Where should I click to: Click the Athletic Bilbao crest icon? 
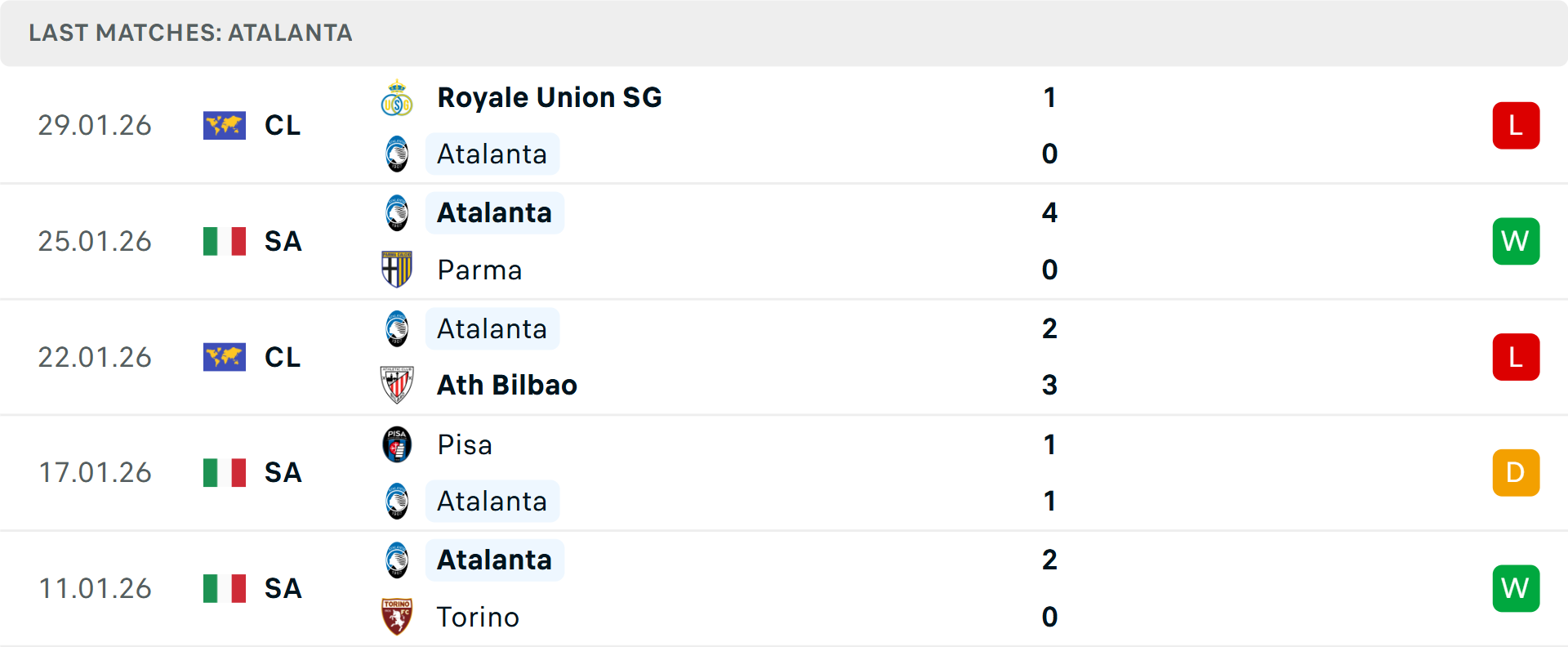point(397,385)
